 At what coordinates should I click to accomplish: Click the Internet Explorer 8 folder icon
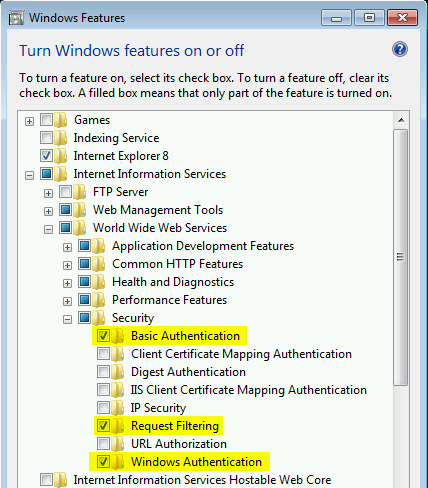click(x=60, y=156)
